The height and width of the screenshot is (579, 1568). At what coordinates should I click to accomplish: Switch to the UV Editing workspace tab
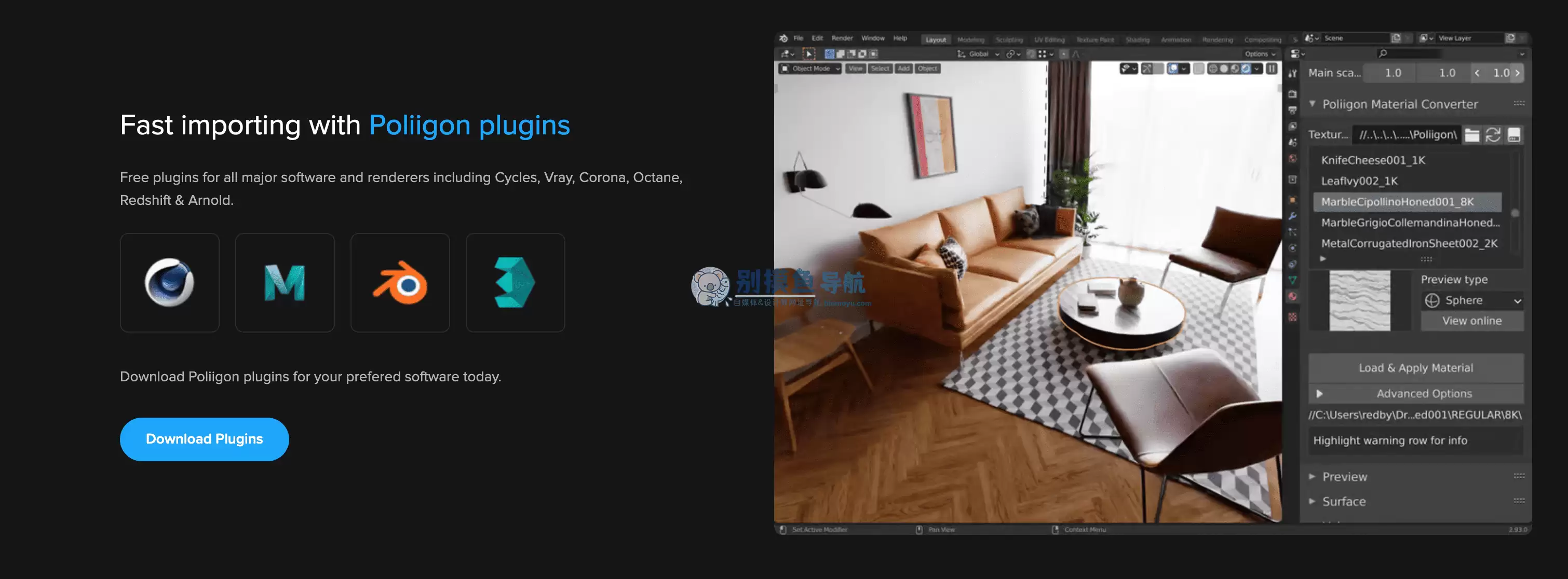click(1049, 40)
